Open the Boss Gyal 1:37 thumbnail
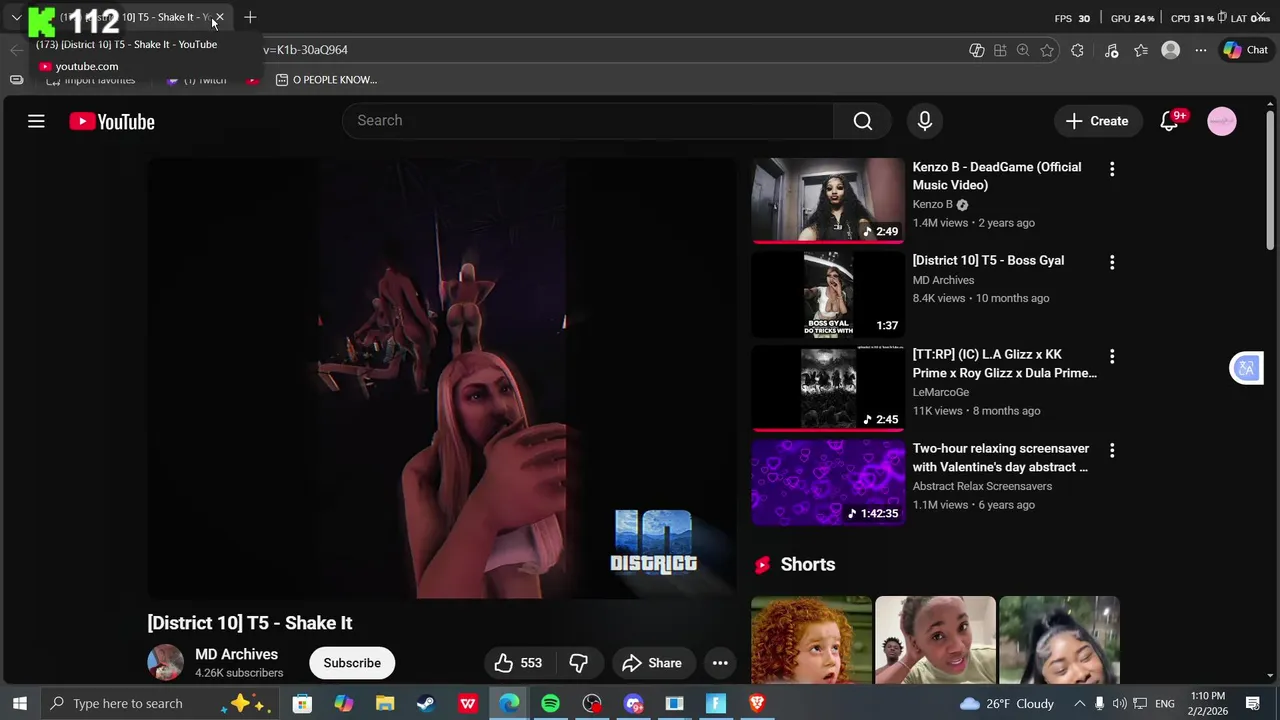1280x720 pixels. (x=828, y=295)
